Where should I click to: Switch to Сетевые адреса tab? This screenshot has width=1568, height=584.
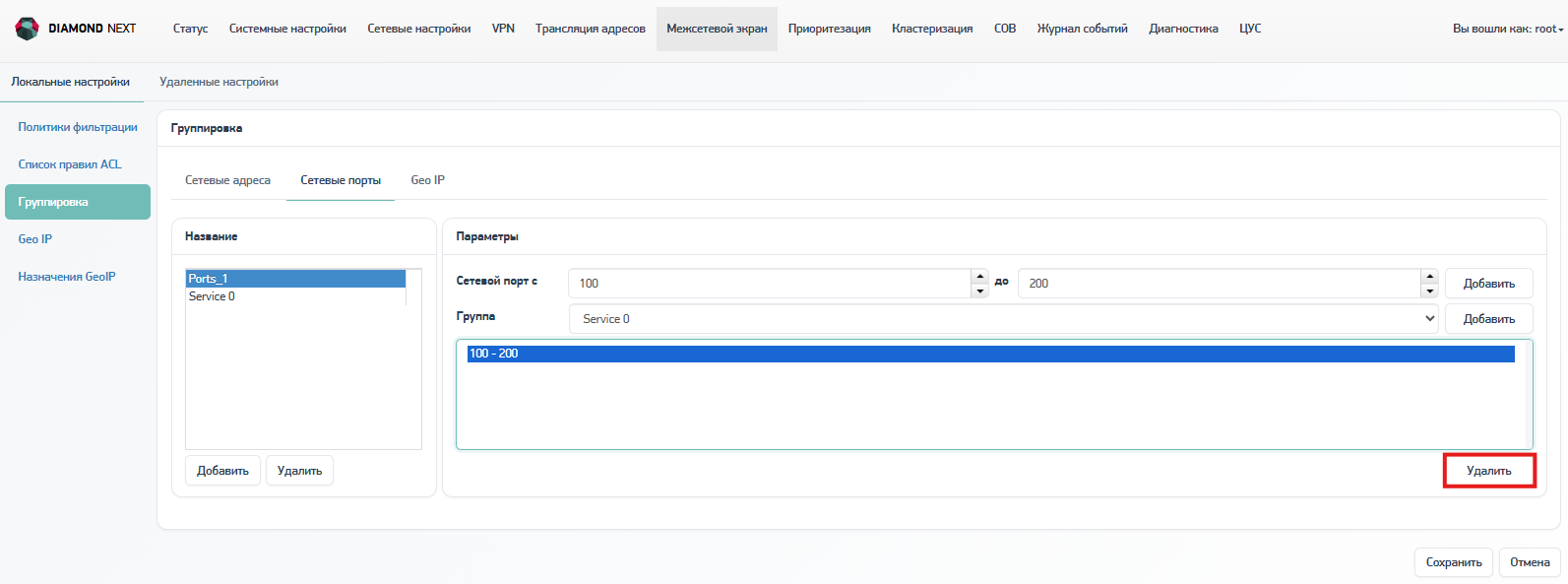pyautogui.click(x=227, y=180)
